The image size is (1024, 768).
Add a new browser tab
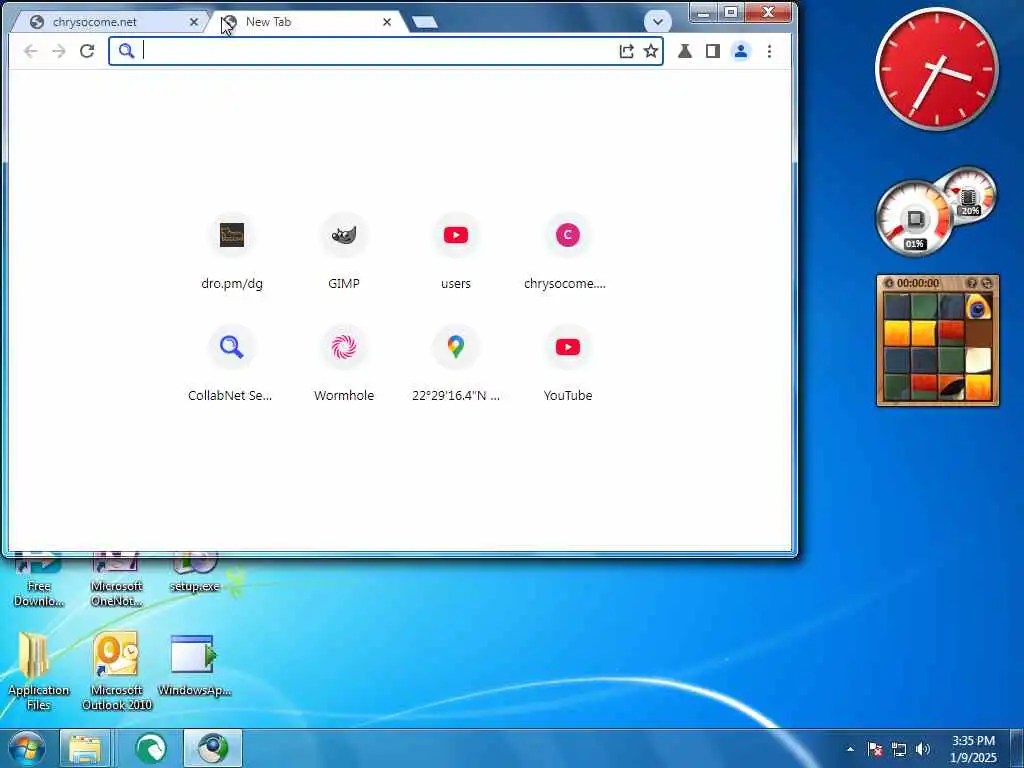coord(425,22)
